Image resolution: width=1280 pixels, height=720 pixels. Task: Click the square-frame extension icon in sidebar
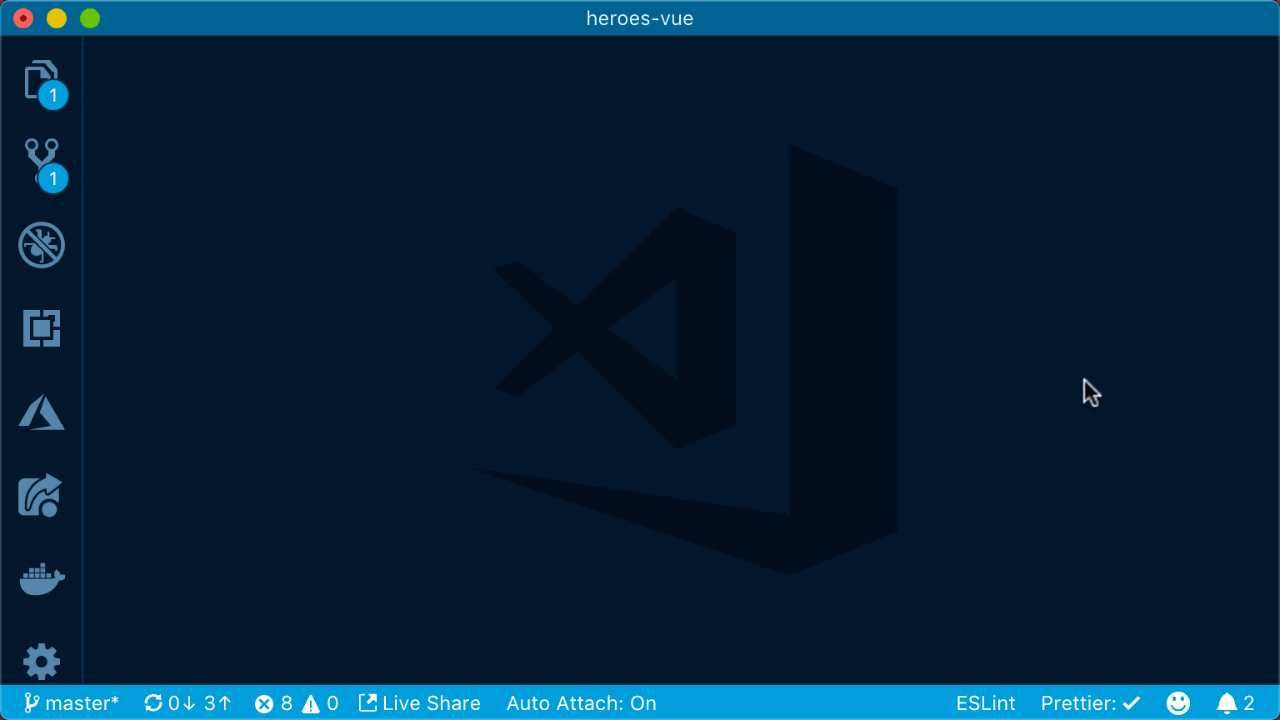coord(41,328)
